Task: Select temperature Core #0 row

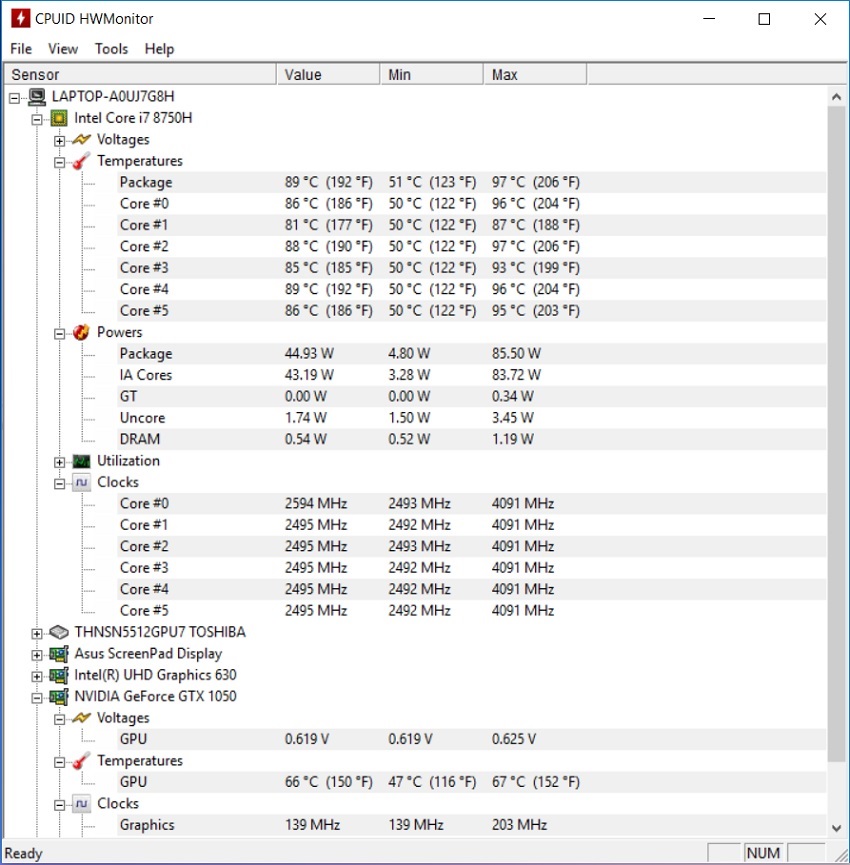Action: [x=472, y=204]
